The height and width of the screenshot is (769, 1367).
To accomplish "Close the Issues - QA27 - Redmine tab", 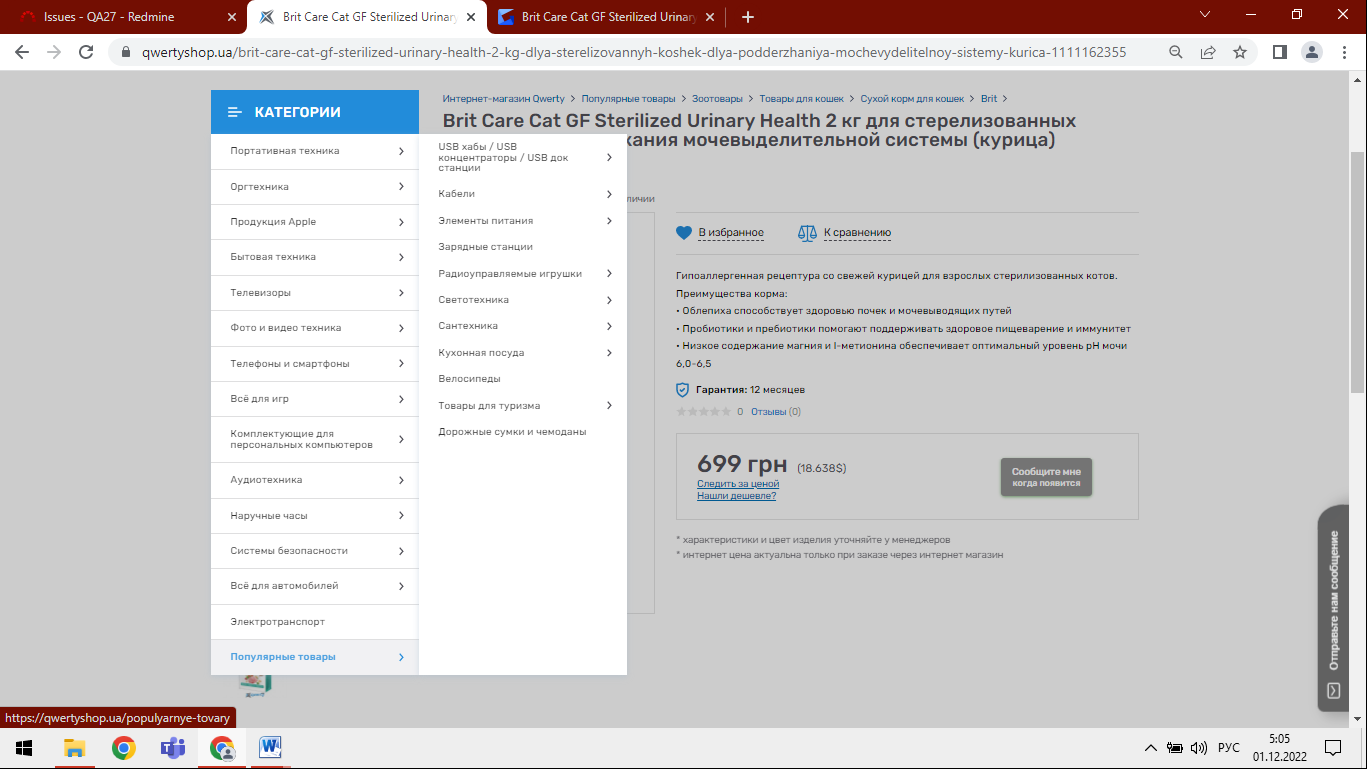I will tap(232, 17).
